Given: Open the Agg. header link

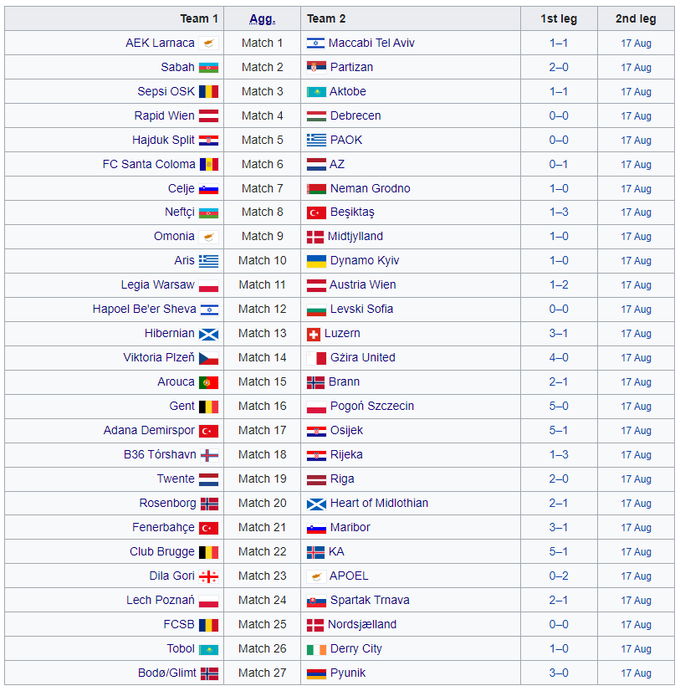Looking at the screenshot, I should click(261, 19).
